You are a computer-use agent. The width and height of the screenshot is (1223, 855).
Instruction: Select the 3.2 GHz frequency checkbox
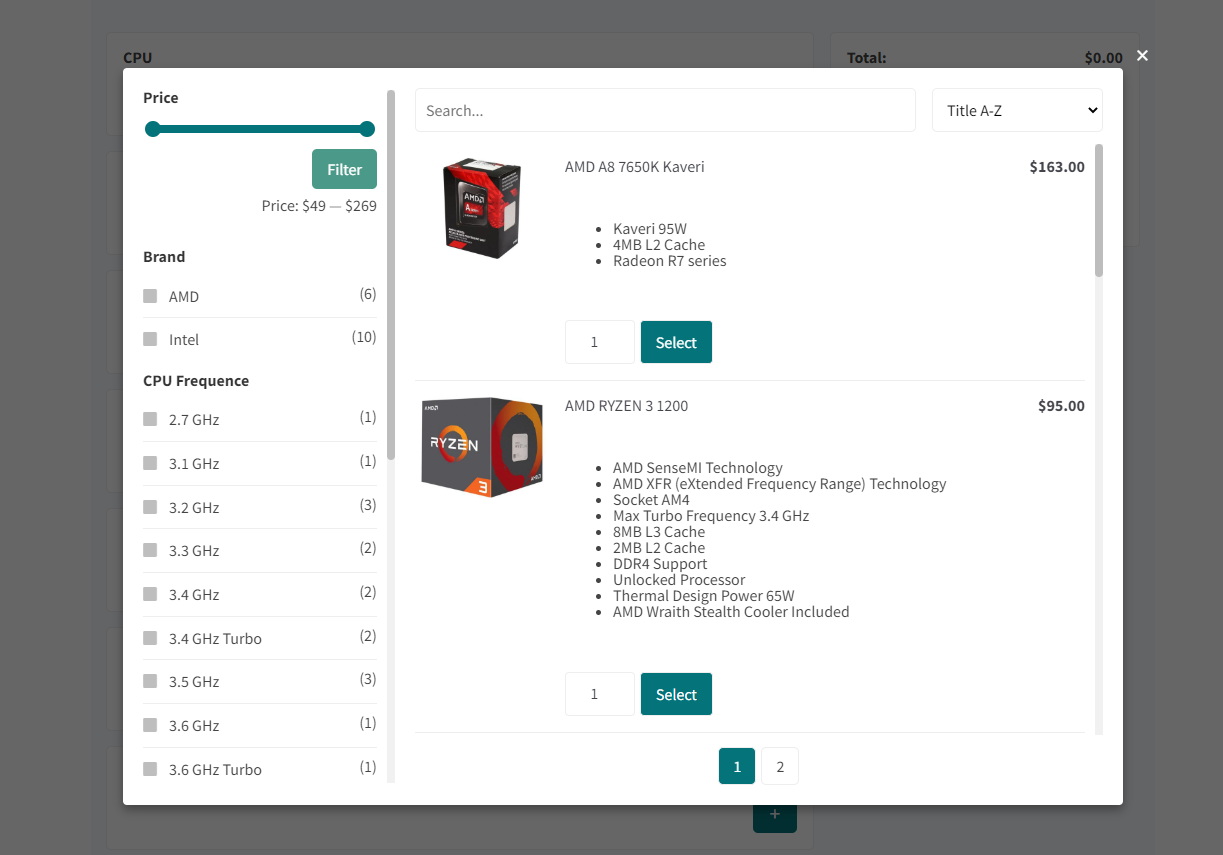coord(150,507)
